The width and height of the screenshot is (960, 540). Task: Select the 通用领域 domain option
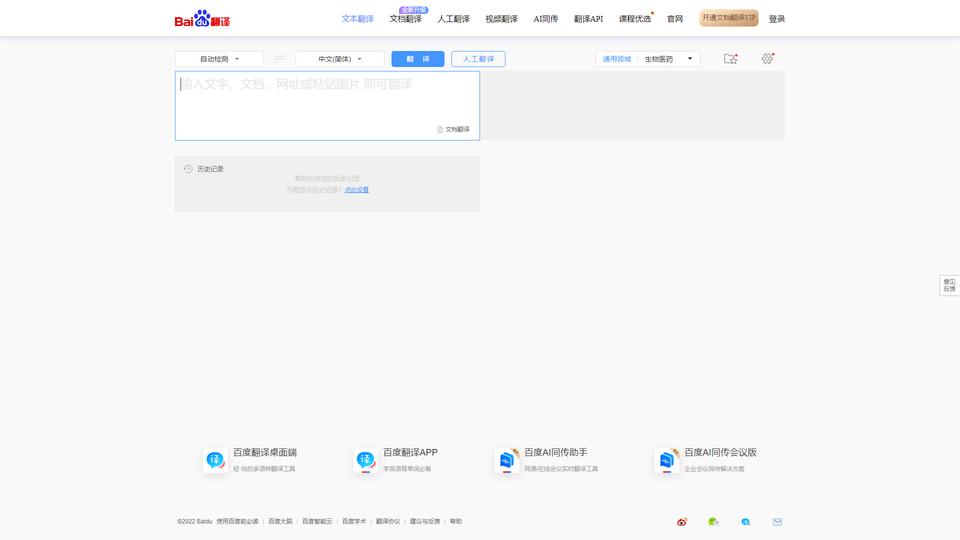pyautogui.click(x=617, y=59)
